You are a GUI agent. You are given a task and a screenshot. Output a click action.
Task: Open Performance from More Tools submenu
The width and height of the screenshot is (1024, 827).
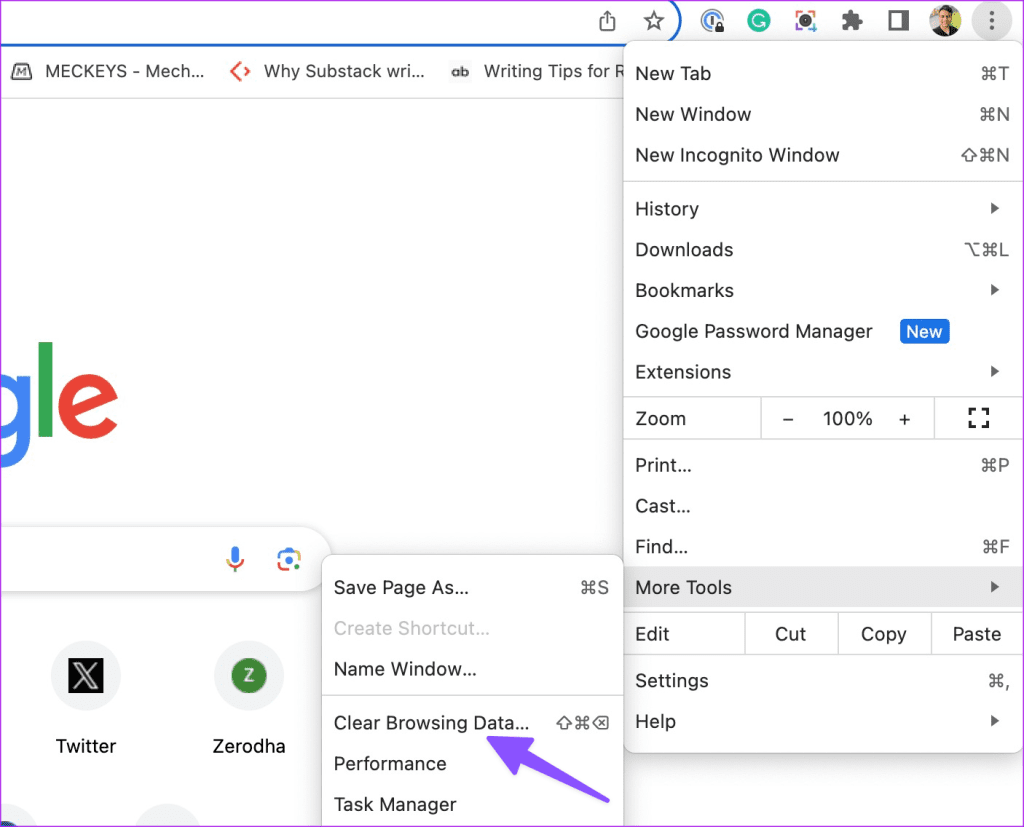point(472,764)
